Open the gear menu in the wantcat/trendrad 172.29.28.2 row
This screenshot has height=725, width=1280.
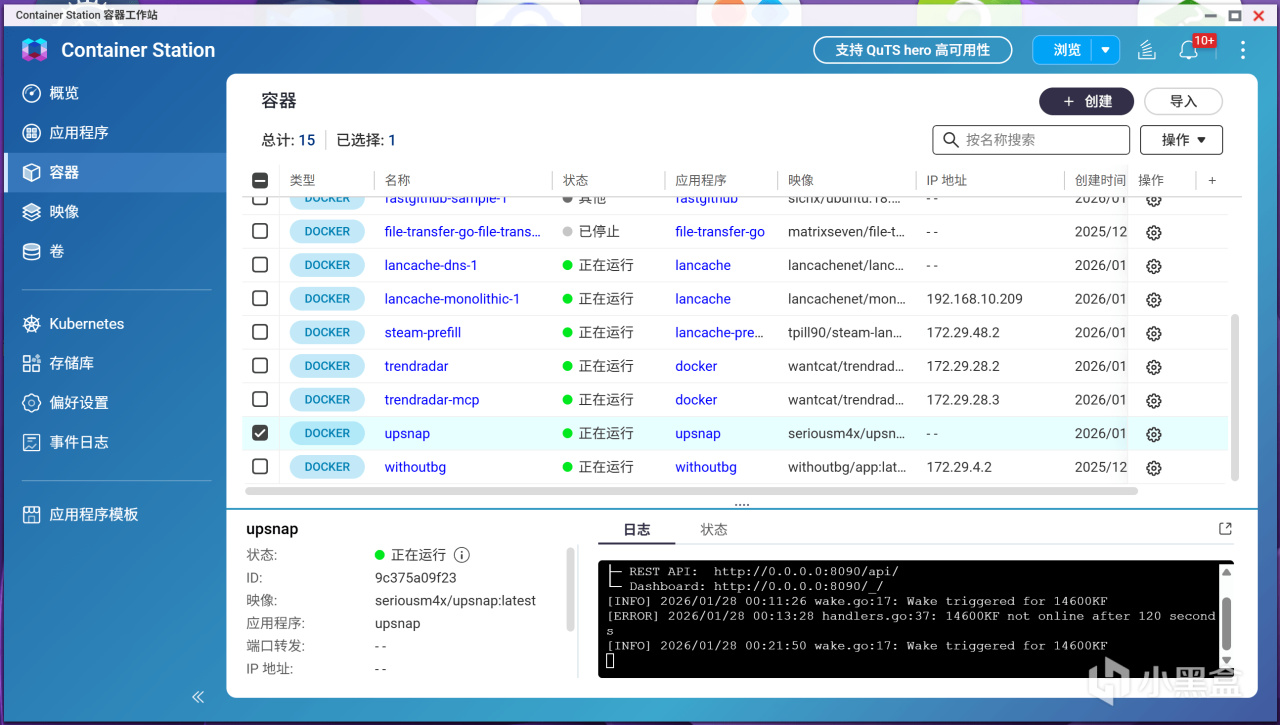pos(1153,366)
